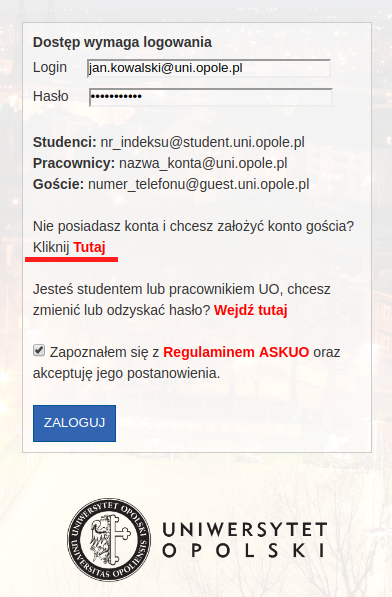Click the Uniwersytet Opolski round seal logo

tap(109, 540)
